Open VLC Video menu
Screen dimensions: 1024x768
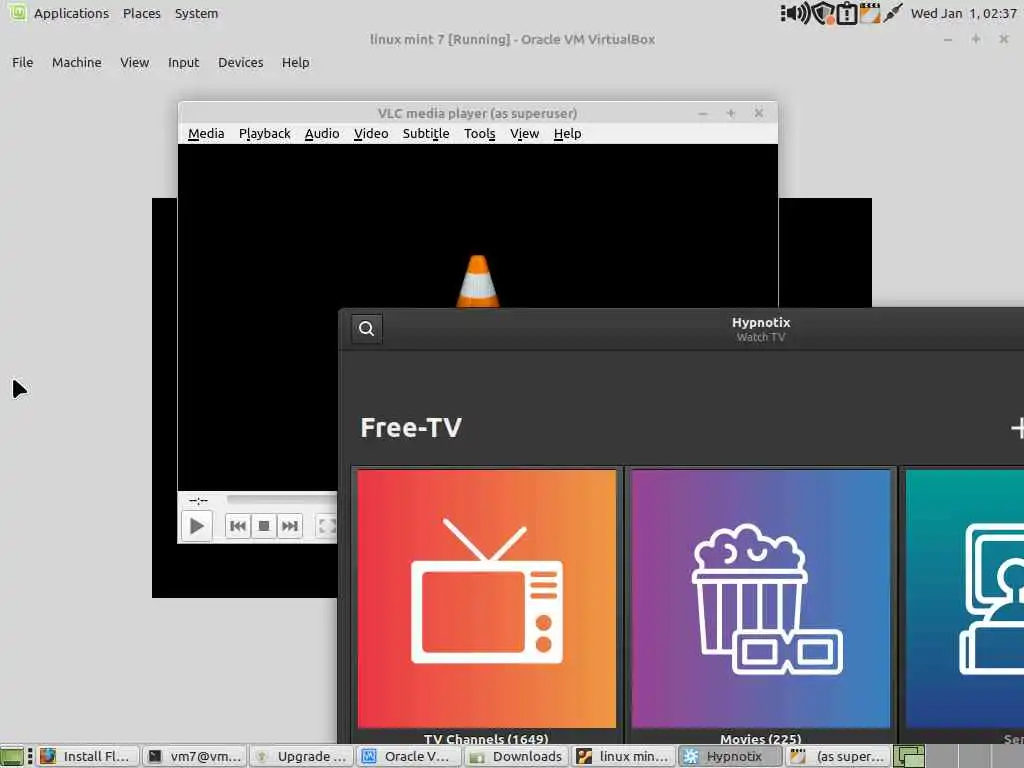[371, 133]
